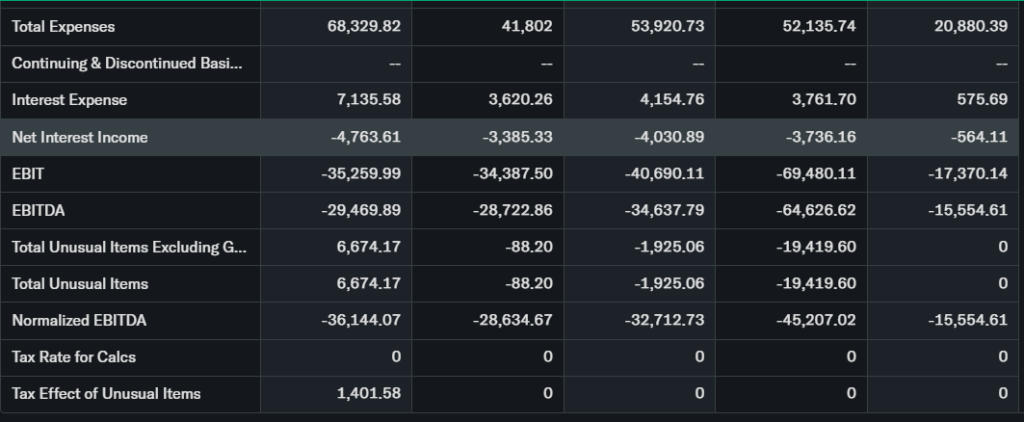Select the Total Expenses cell 20,880.39
The height and width of the screenshot is (422, 1024).
click(969, 26)
